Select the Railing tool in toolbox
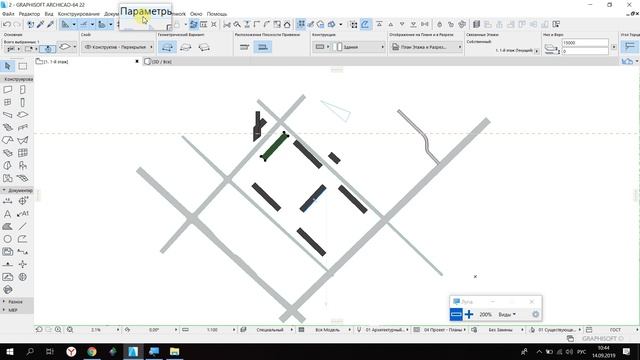Screen dimensions: 640x360 [23, 127]
